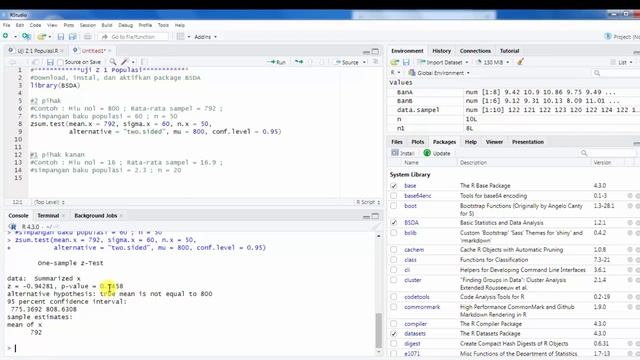640x360 pixels.
Task: Click the environment search field
Action: 616,73
